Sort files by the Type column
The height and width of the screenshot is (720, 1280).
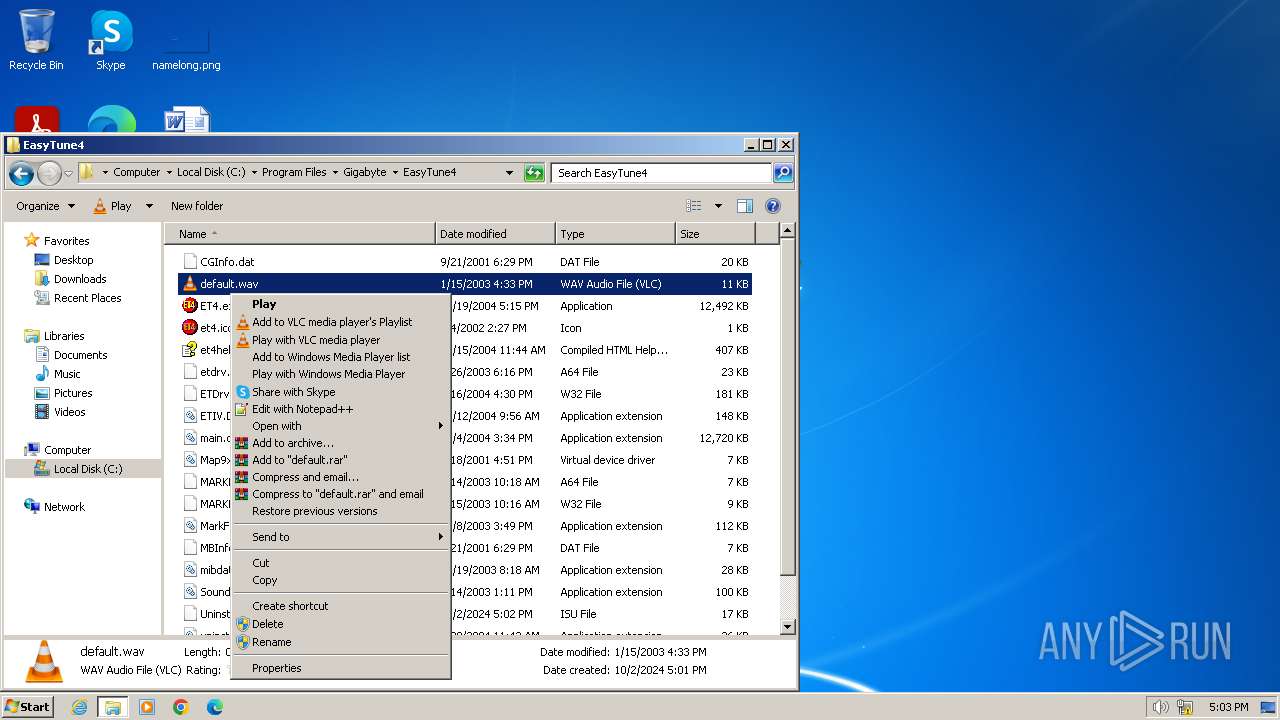click(615, 234)
